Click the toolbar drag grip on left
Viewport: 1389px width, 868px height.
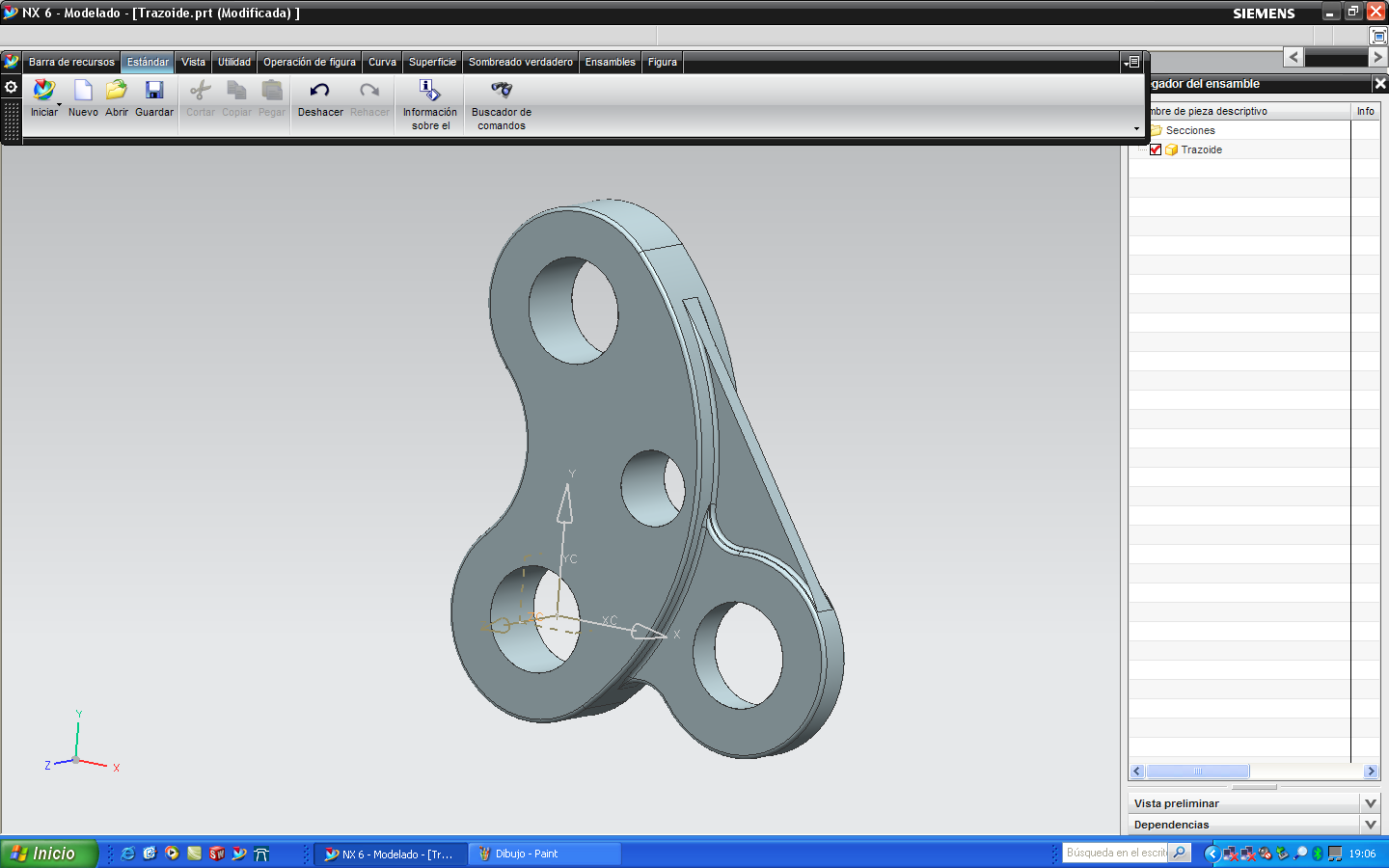pos(12,120)
